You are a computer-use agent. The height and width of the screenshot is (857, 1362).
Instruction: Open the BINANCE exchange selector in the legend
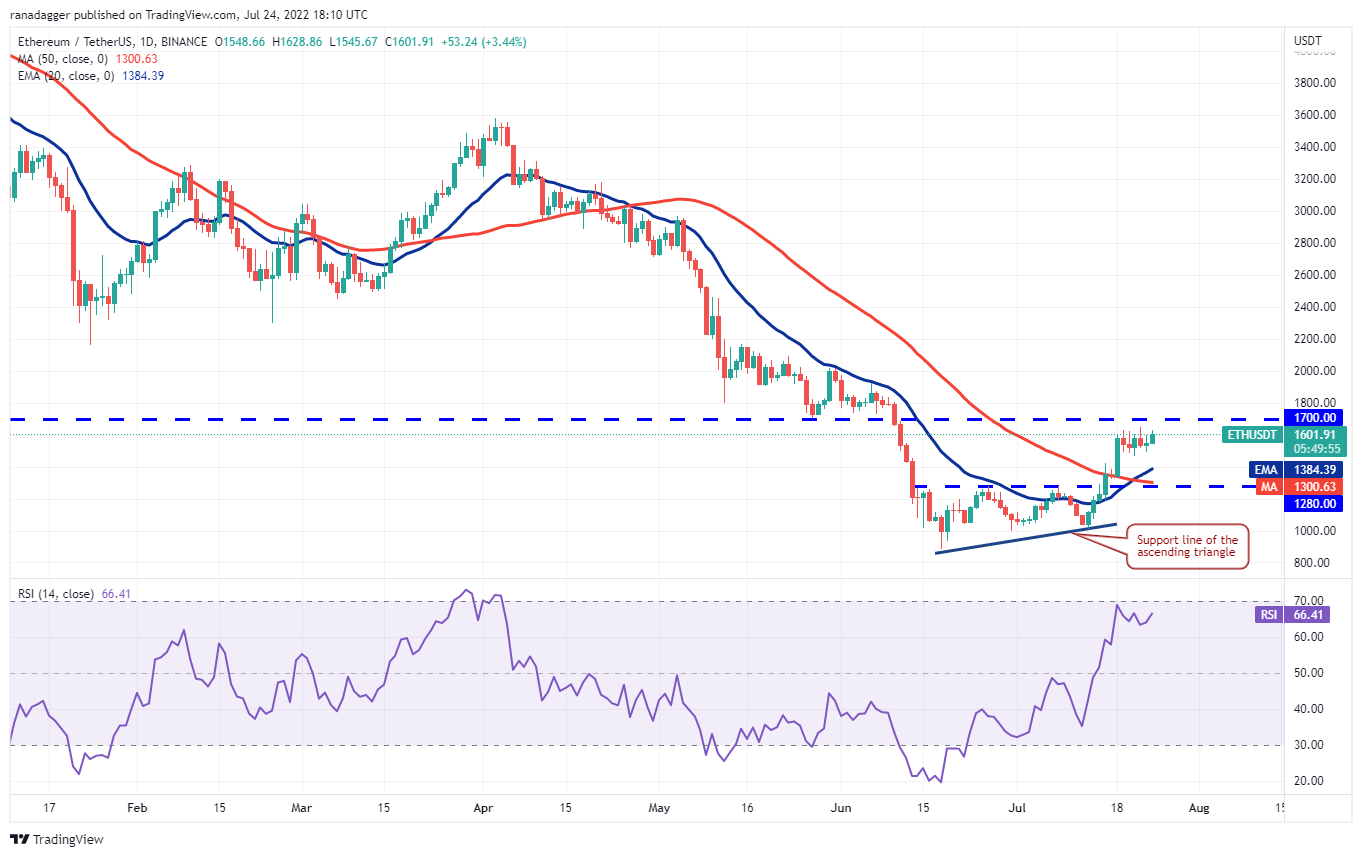(185, 42)
